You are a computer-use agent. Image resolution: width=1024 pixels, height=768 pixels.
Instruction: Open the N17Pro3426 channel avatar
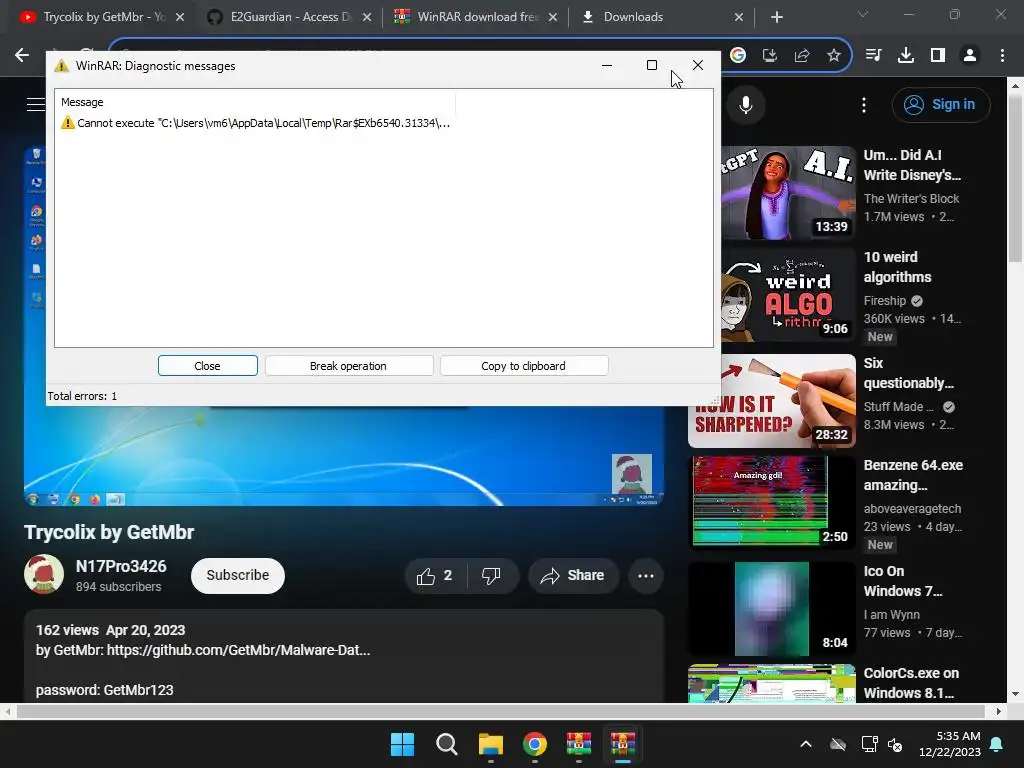coord(44,575)
